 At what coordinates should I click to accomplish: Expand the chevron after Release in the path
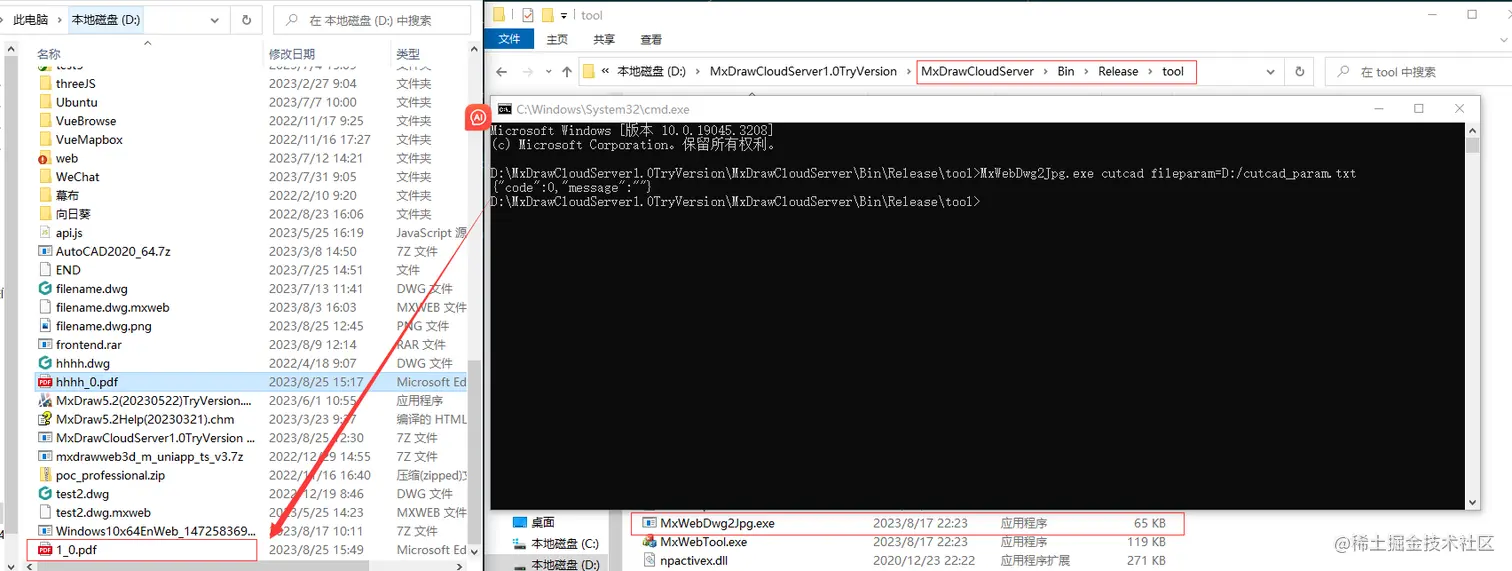click(1150, 72)
